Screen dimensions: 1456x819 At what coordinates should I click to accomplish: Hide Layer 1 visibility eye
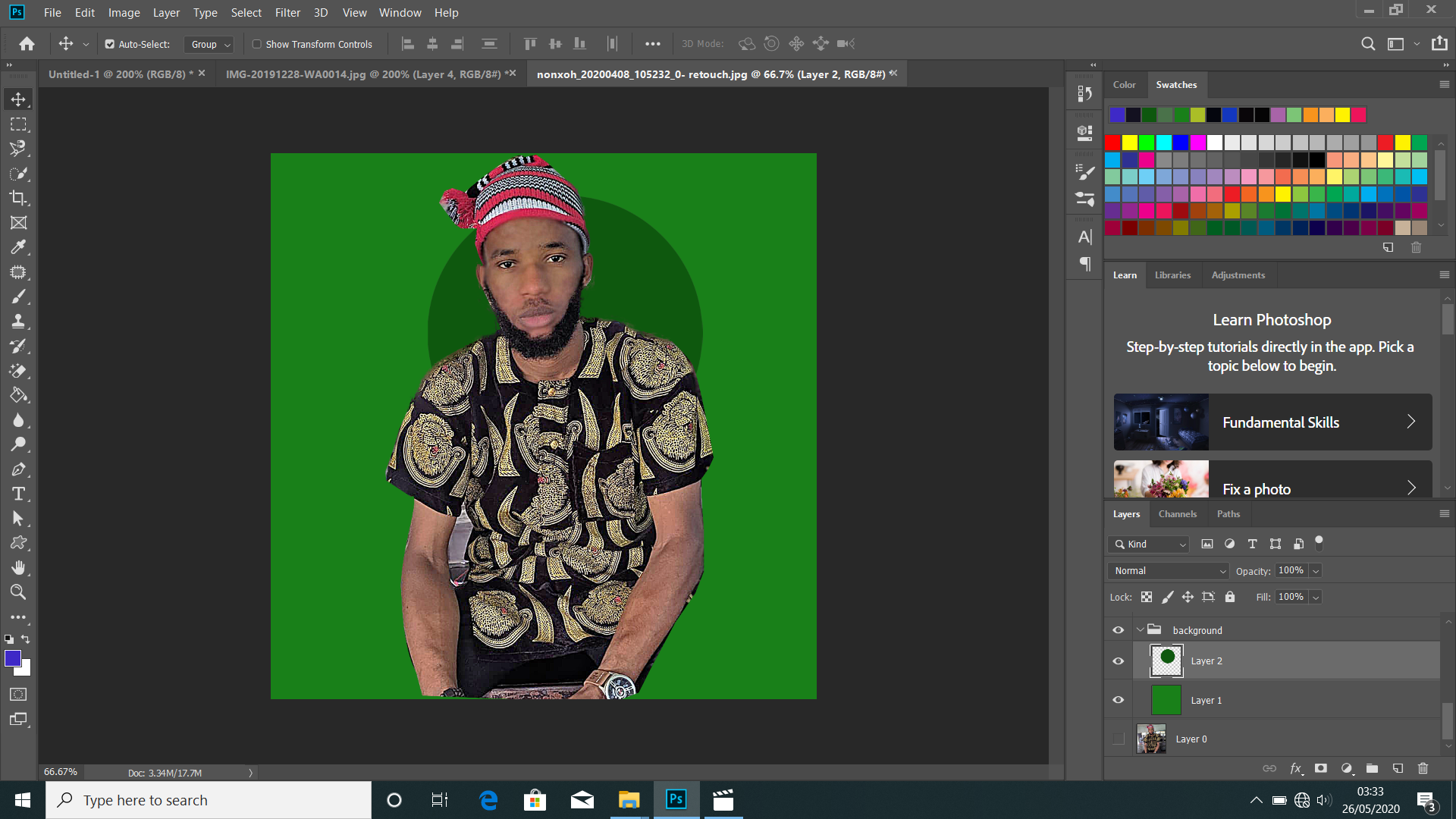pyautogui.click(x=1118, y=700)
